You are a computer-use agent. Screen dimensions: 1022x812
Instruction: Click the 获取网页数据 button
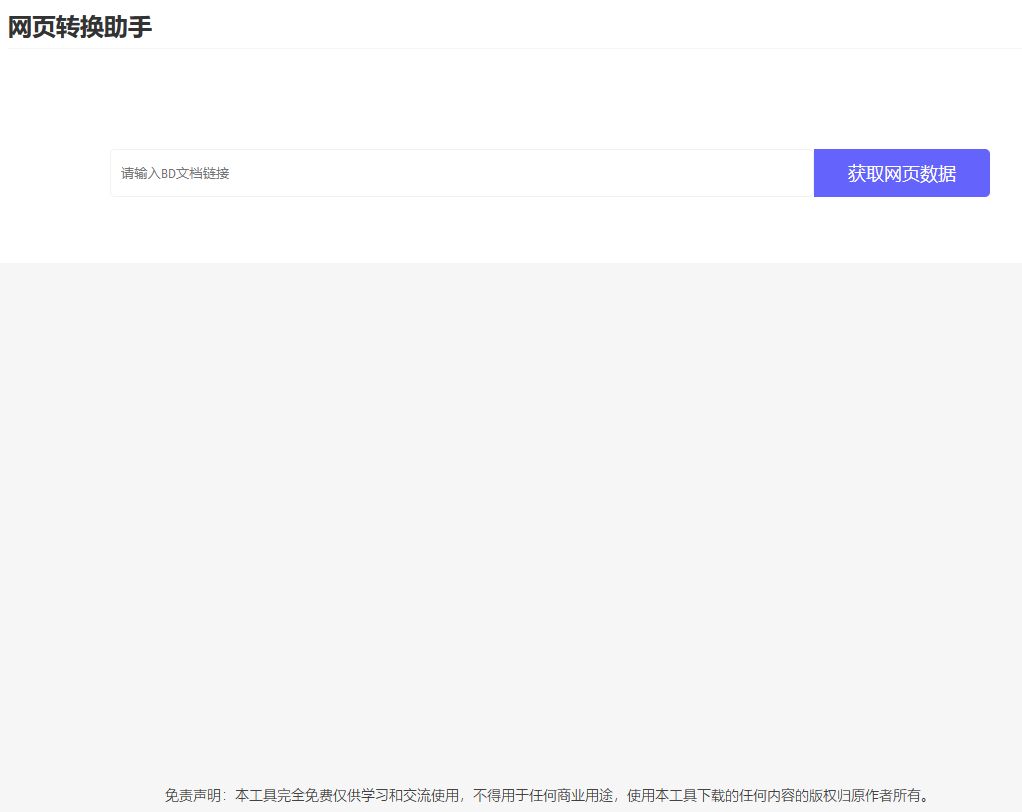click(x=901, y=173)
